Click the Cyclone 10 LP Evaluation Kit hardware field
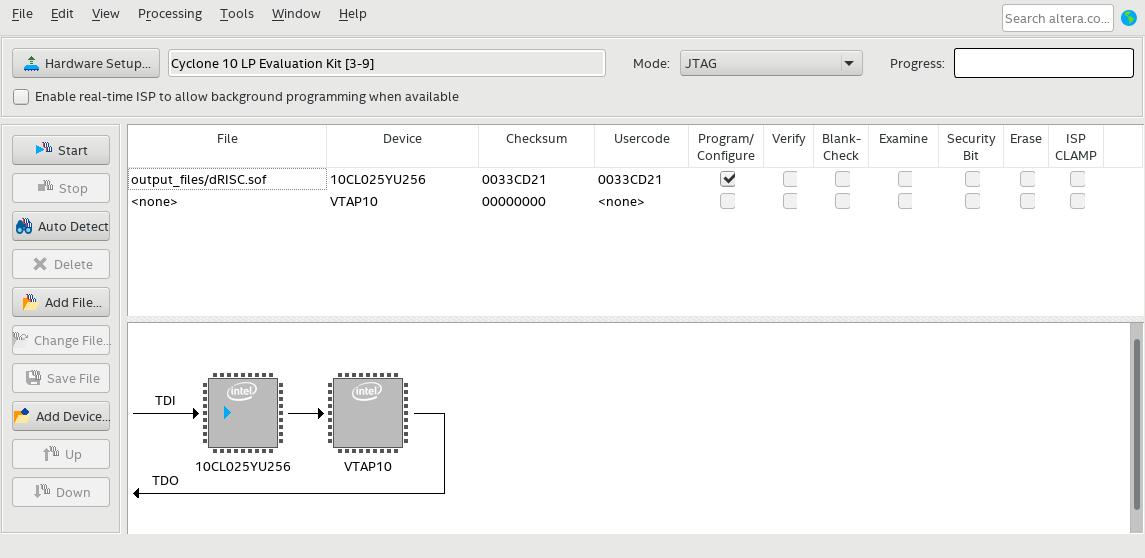This screenshot has width=1145, height=558. coord(386,64)
